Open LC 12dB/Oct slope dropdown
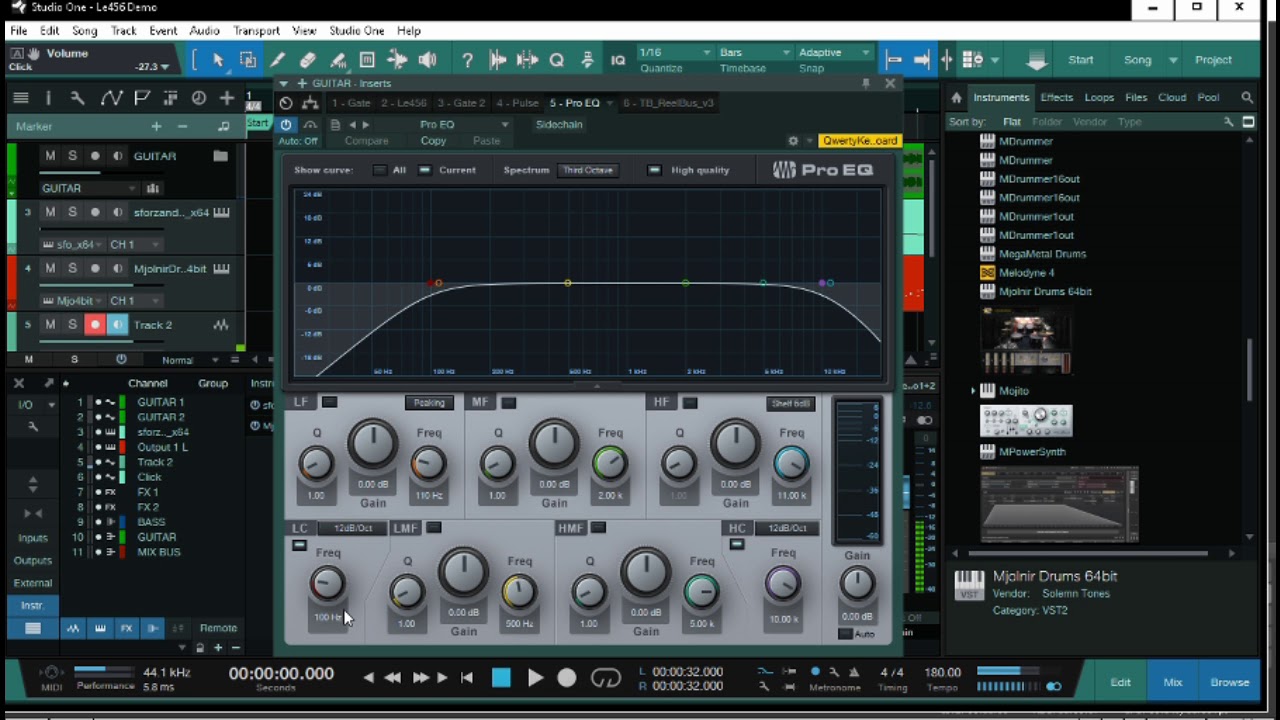Viewport: 1280px width, 720px height. tap(352, 528)
